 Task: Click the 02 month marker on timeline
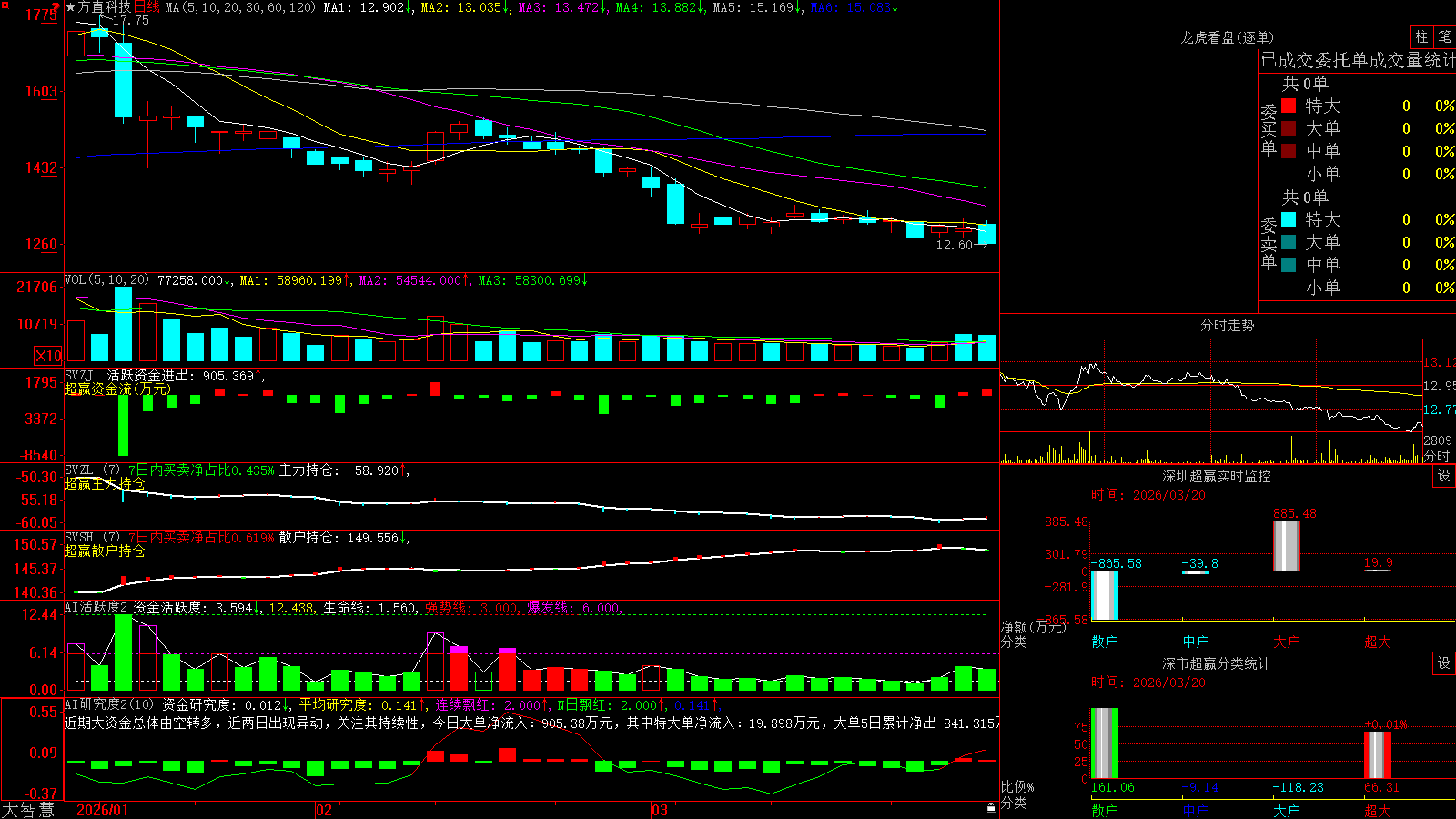pos(323,810)
